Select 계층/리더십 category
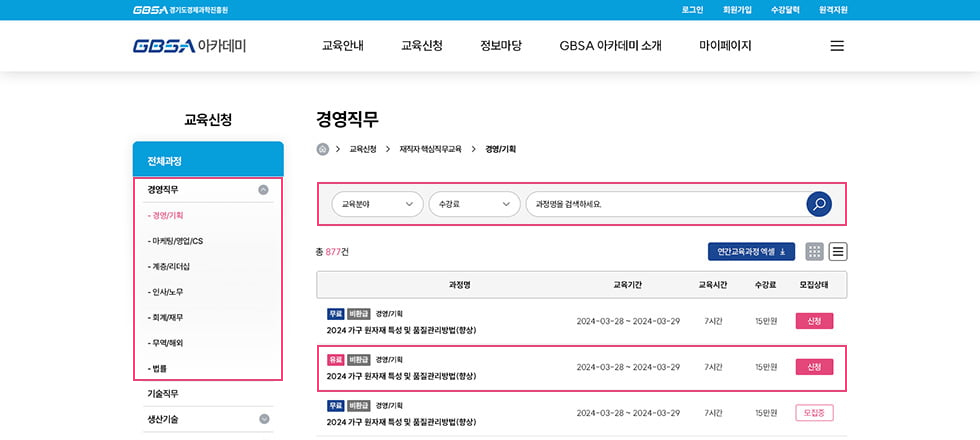This screenshot has width=980, height=440. click(169, 267)
